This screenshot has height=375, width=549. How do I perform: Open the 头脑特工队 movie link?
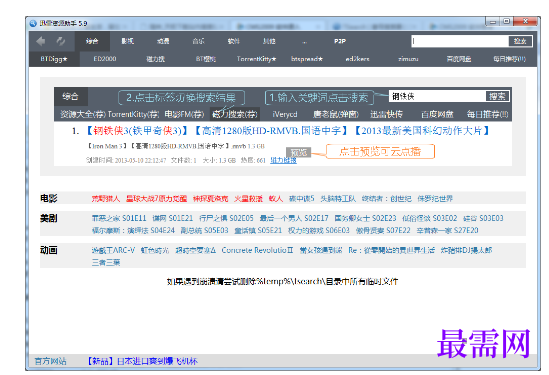click(338, 199)
